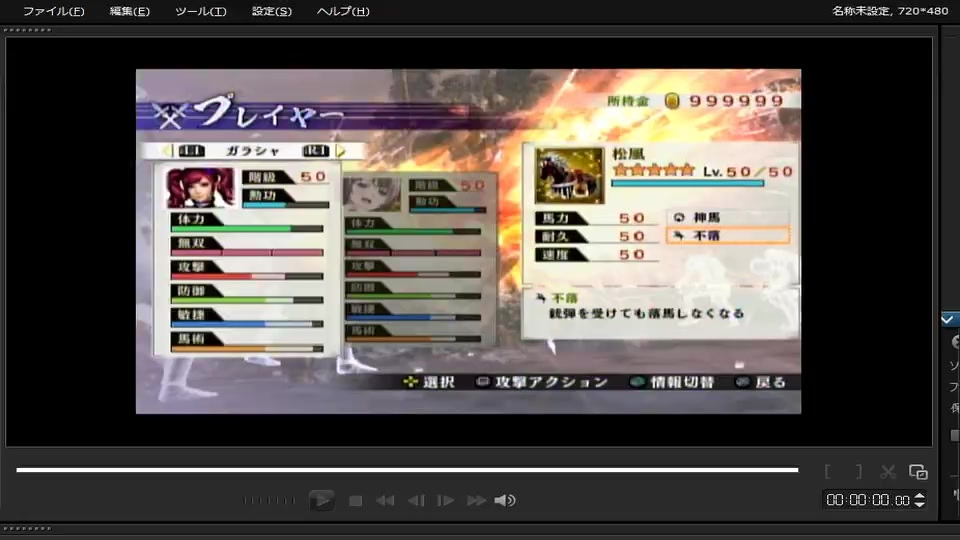Open the ツール(T) menu
Screen dimensions: 960x540
(x=200, y=11)
